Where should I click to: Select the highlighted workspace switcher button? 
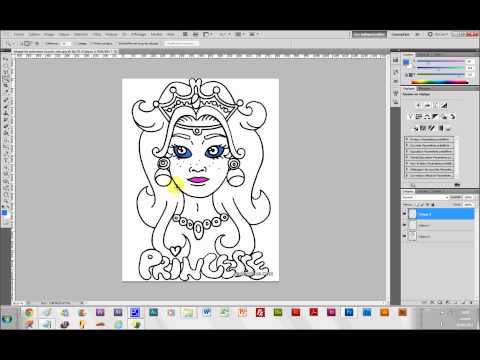coord(370,34)
